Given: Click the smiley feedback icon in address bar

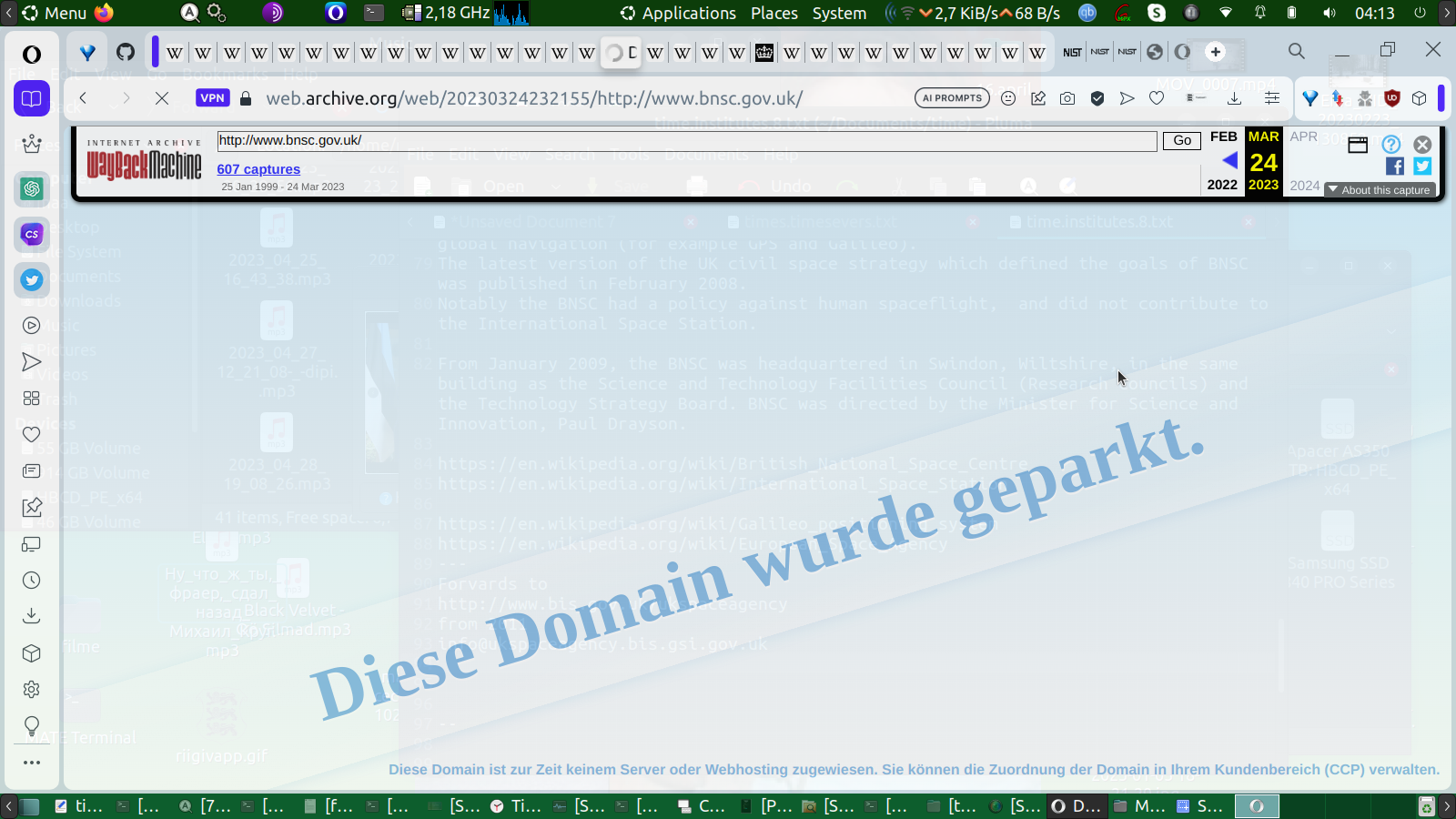Looking at the screenshot, I should [1008, 98].
